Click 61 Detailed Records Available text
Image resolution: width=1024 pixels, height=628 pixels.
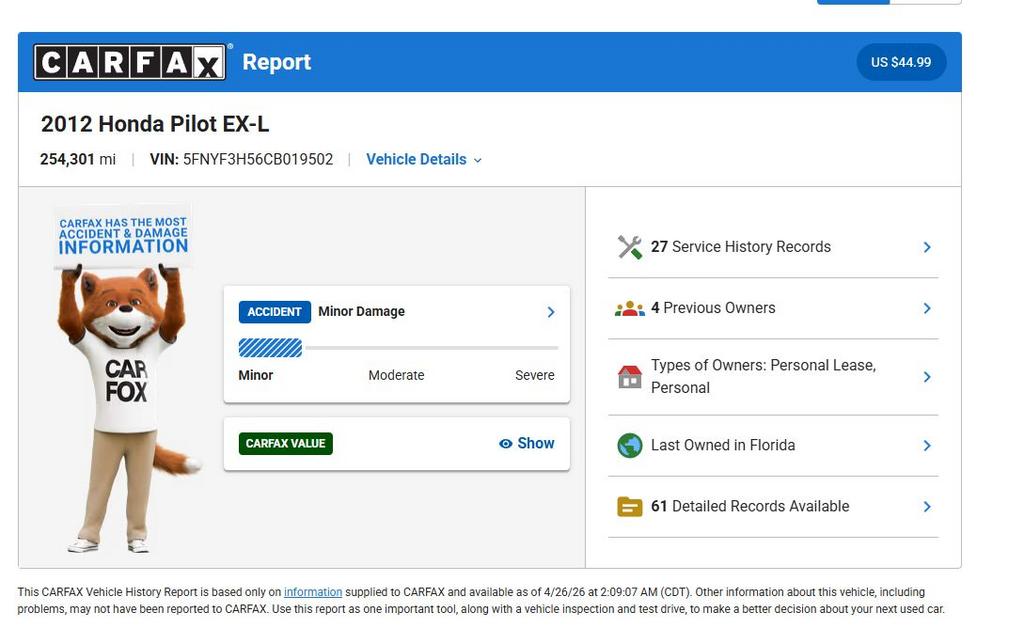(750, 507)
